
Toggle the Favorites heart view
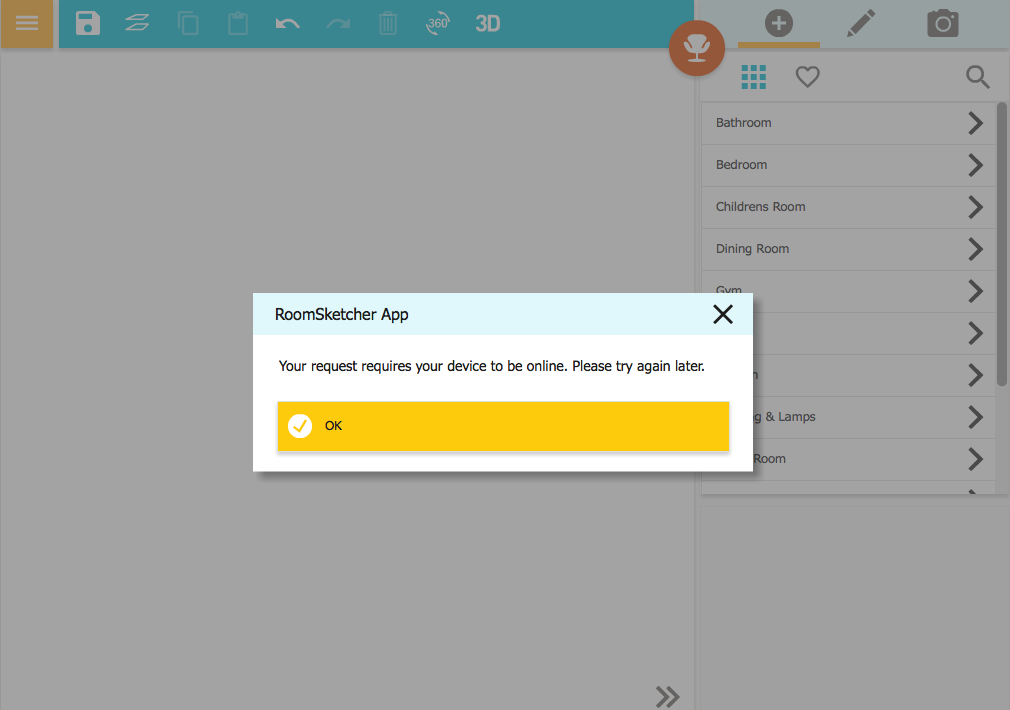[x=807, y=77]
